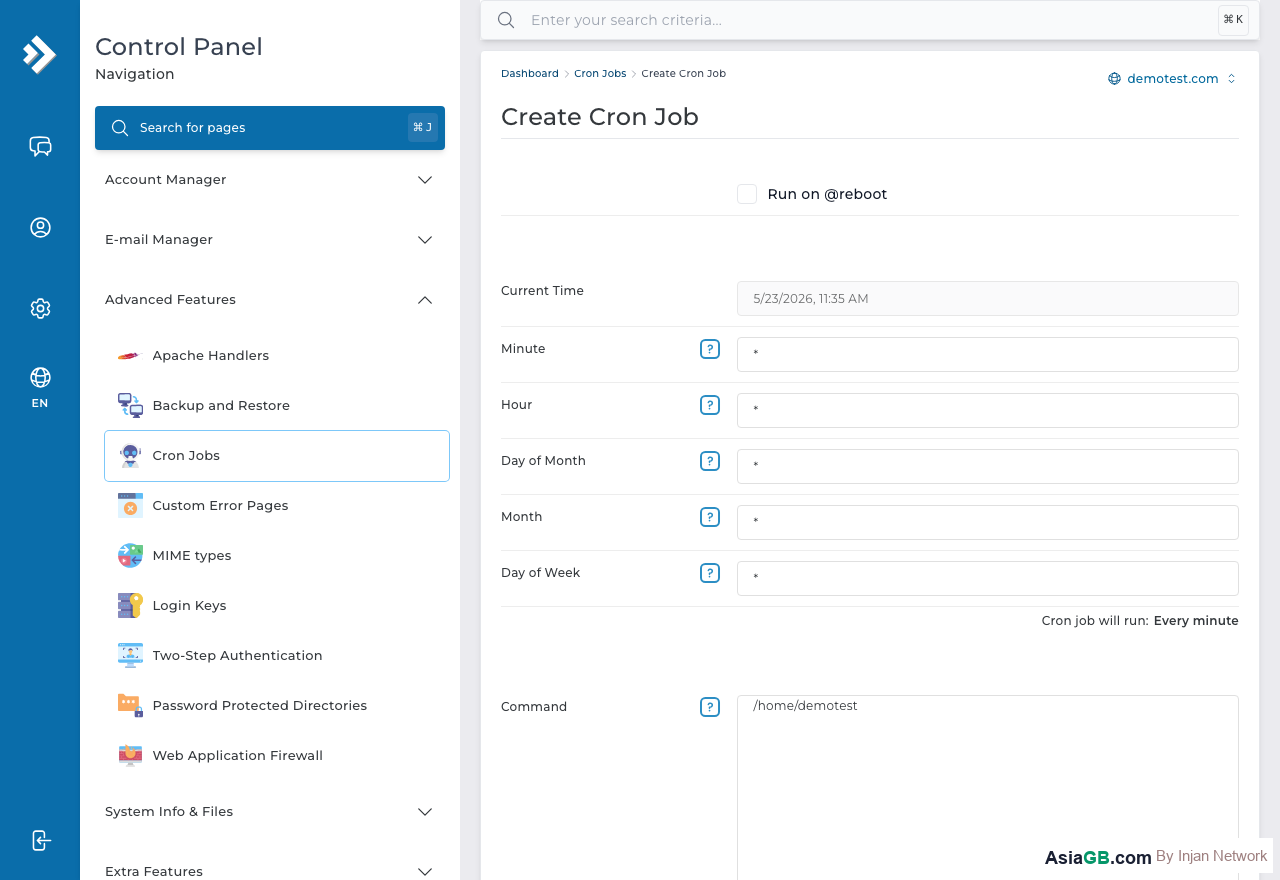Select the Backup and Restore menu item

[277, 406]
